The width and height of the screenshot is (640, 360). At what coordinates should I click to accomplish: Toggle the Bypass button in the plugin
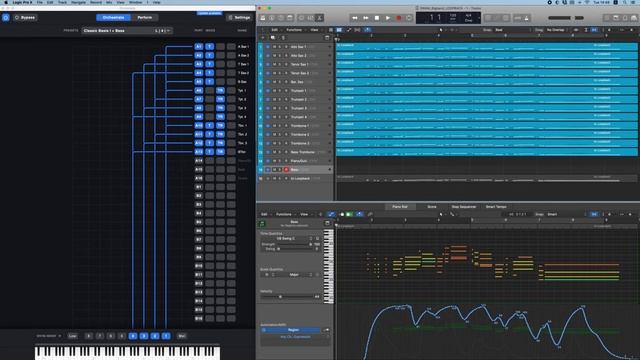pyautogui.click(x=25, y=18)
